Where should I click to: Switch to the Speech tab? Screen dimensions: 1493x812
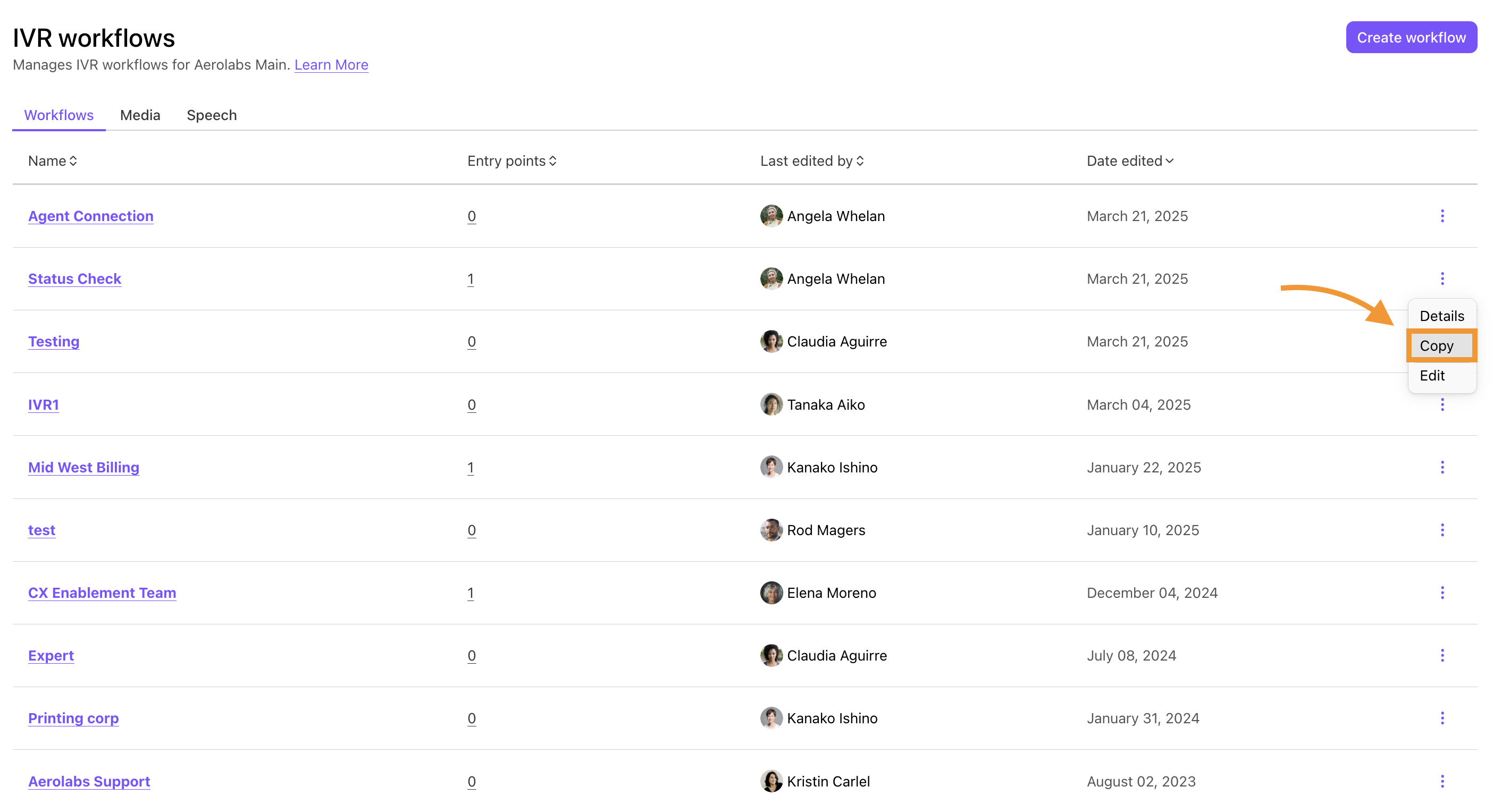tap(212, 115)
